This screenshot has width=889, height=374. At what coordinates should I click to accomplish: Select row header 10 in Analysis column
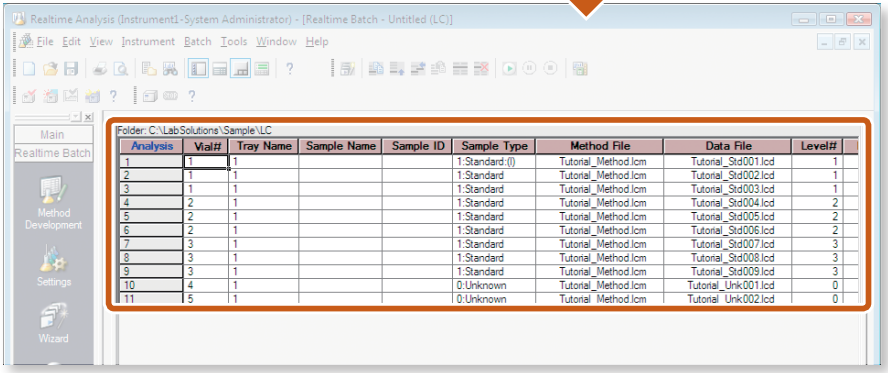coord(151,285)
